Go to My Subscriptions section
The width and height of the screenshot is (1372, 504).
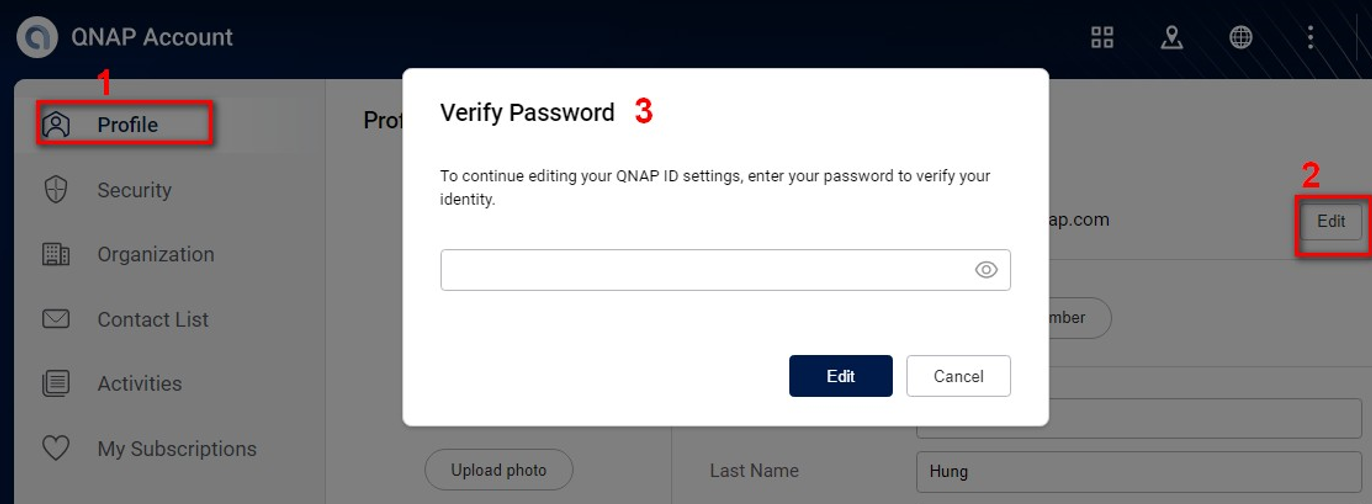tap(176, 449)
